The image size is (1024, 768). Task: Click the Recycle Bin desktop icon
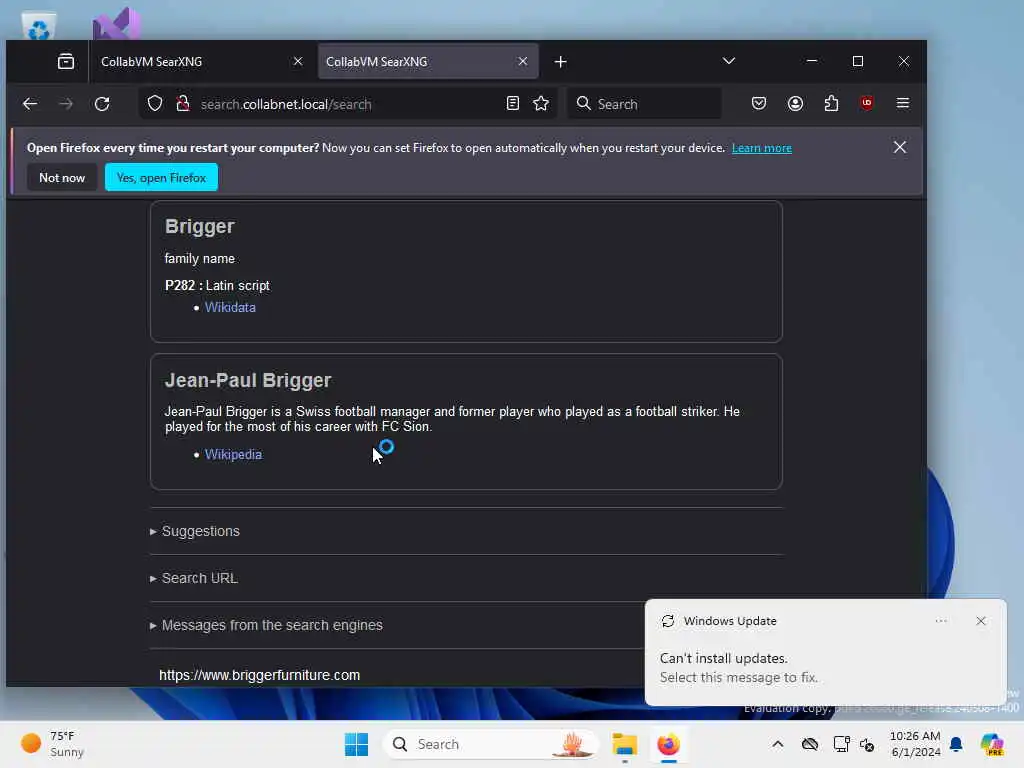[x=39, y=26]
